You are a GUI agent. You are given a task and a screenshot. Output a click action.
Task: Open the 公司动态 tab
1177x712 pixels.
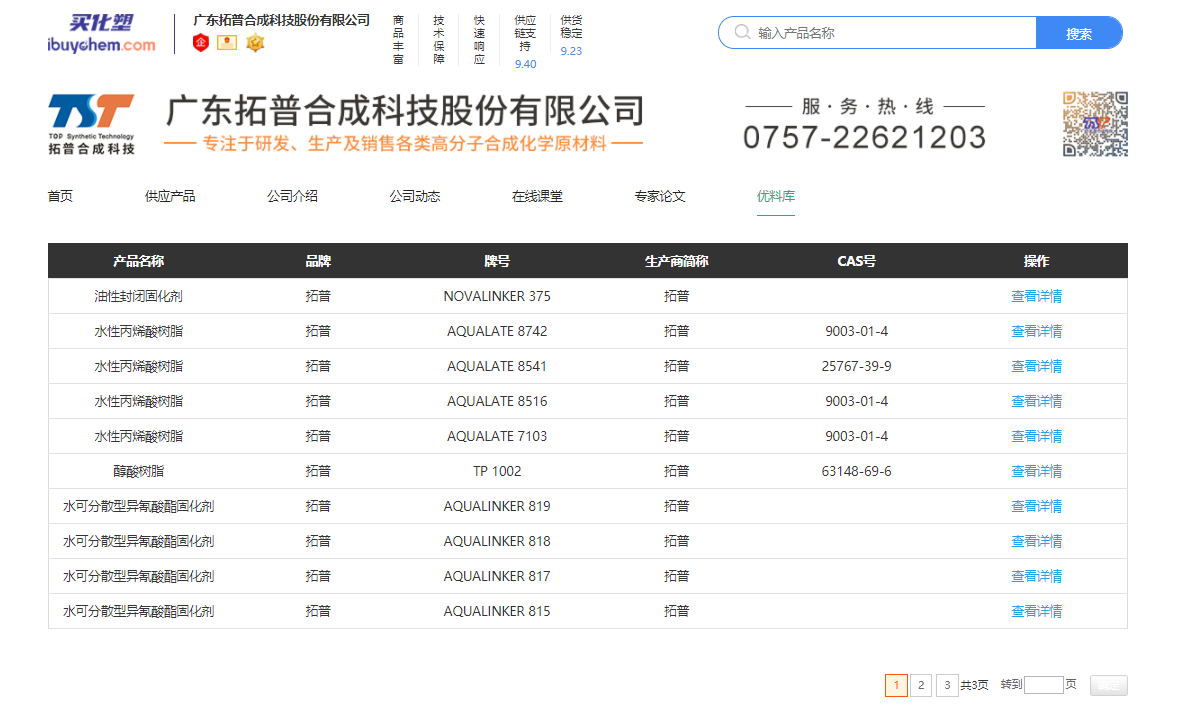click(x=414, y=197)
